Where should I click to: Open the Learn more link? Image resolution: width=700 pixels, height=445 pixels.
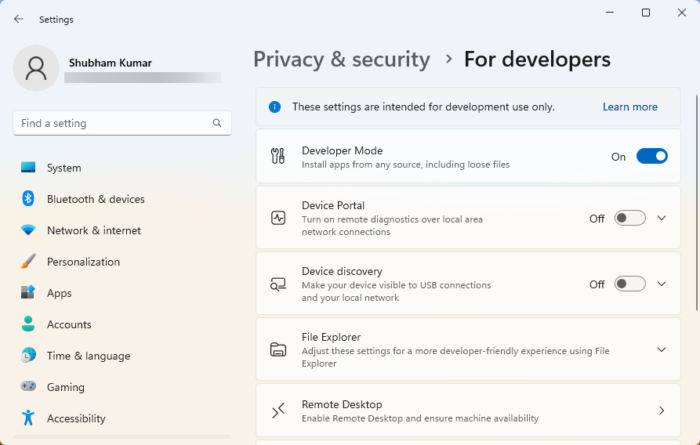click(x=630, y=107)
